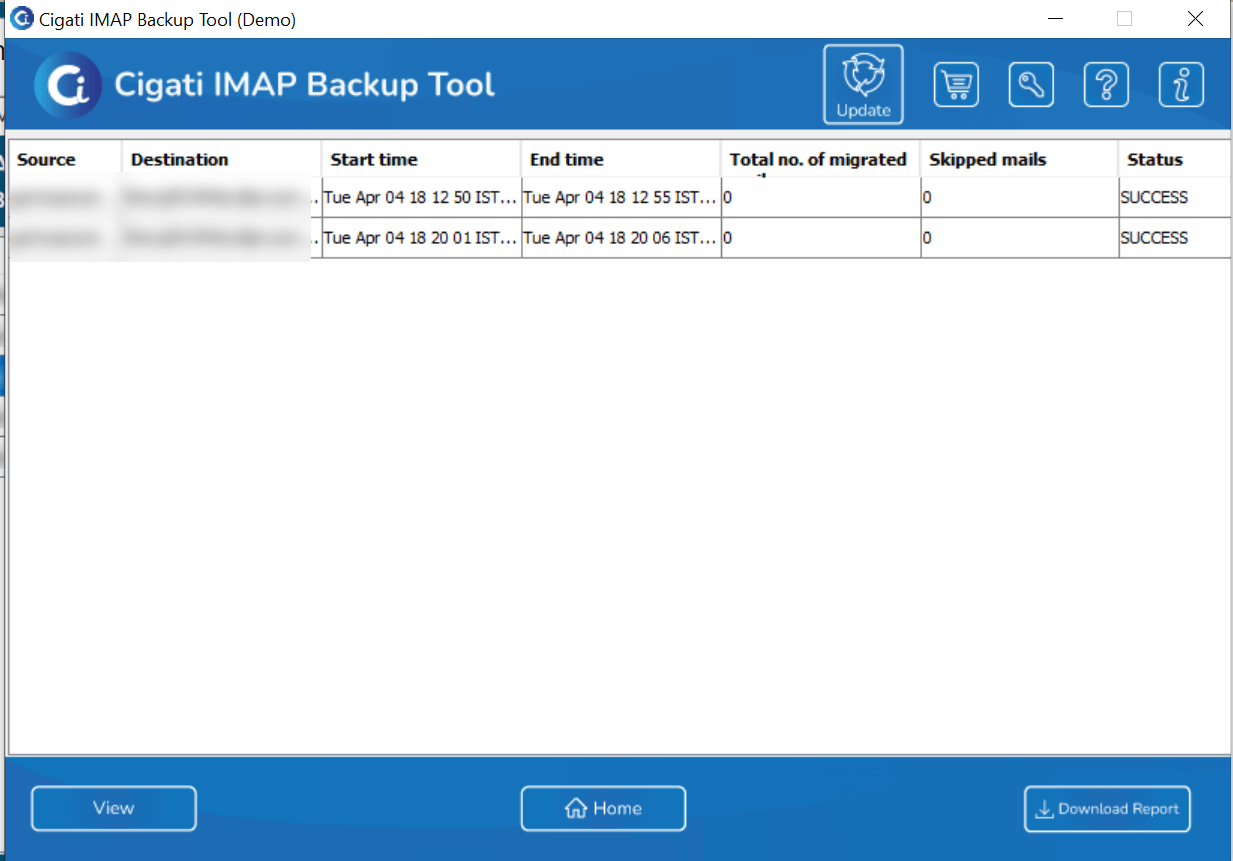Image resolution: width=1233 pixels, height=861 pixels.
Task: Select start time Tue Apr 04 18 12 50 cell
Action: point(421,198)
